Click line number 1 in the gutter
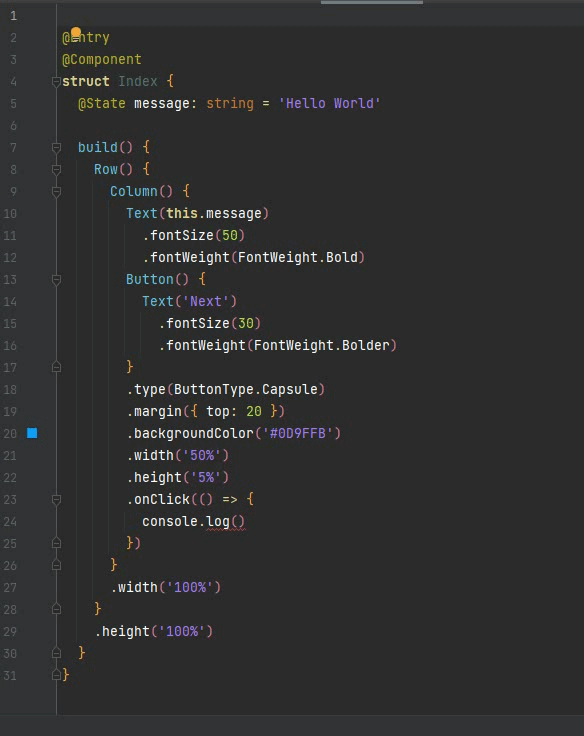This screenshot has width=584, height=736. [13, 16]
